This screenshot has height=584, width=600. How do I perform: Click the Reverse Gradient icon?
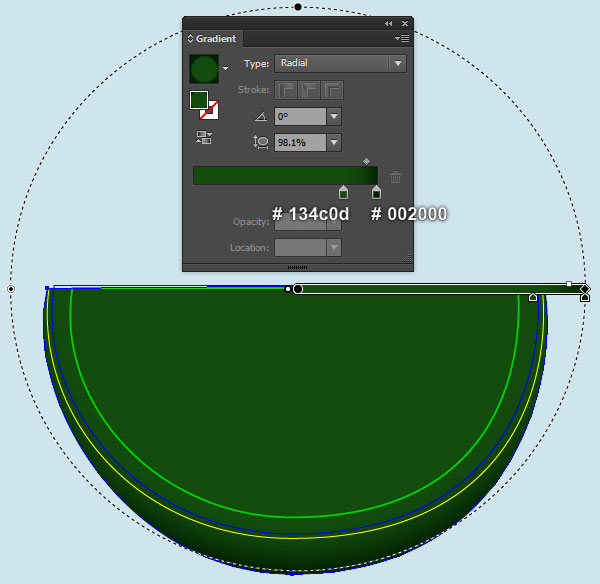pyautogui.click(x=204, y=137)
